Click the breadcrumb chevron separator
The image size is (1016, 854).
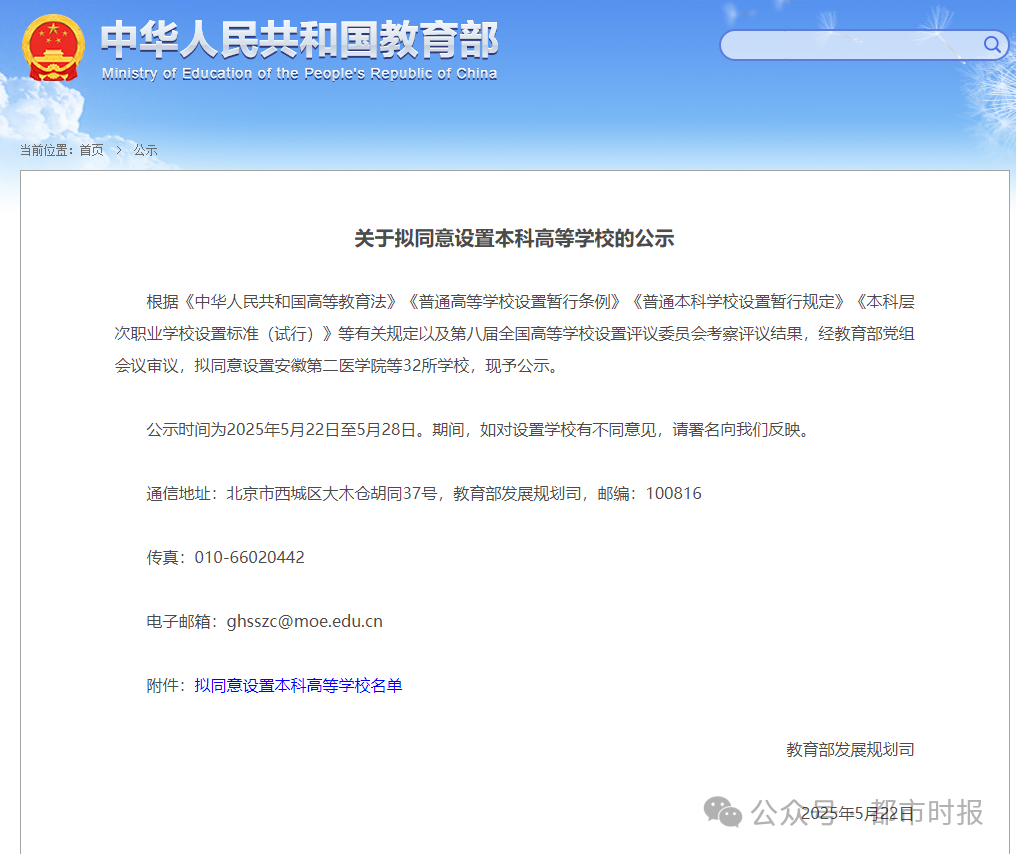[x=119, y=150]
